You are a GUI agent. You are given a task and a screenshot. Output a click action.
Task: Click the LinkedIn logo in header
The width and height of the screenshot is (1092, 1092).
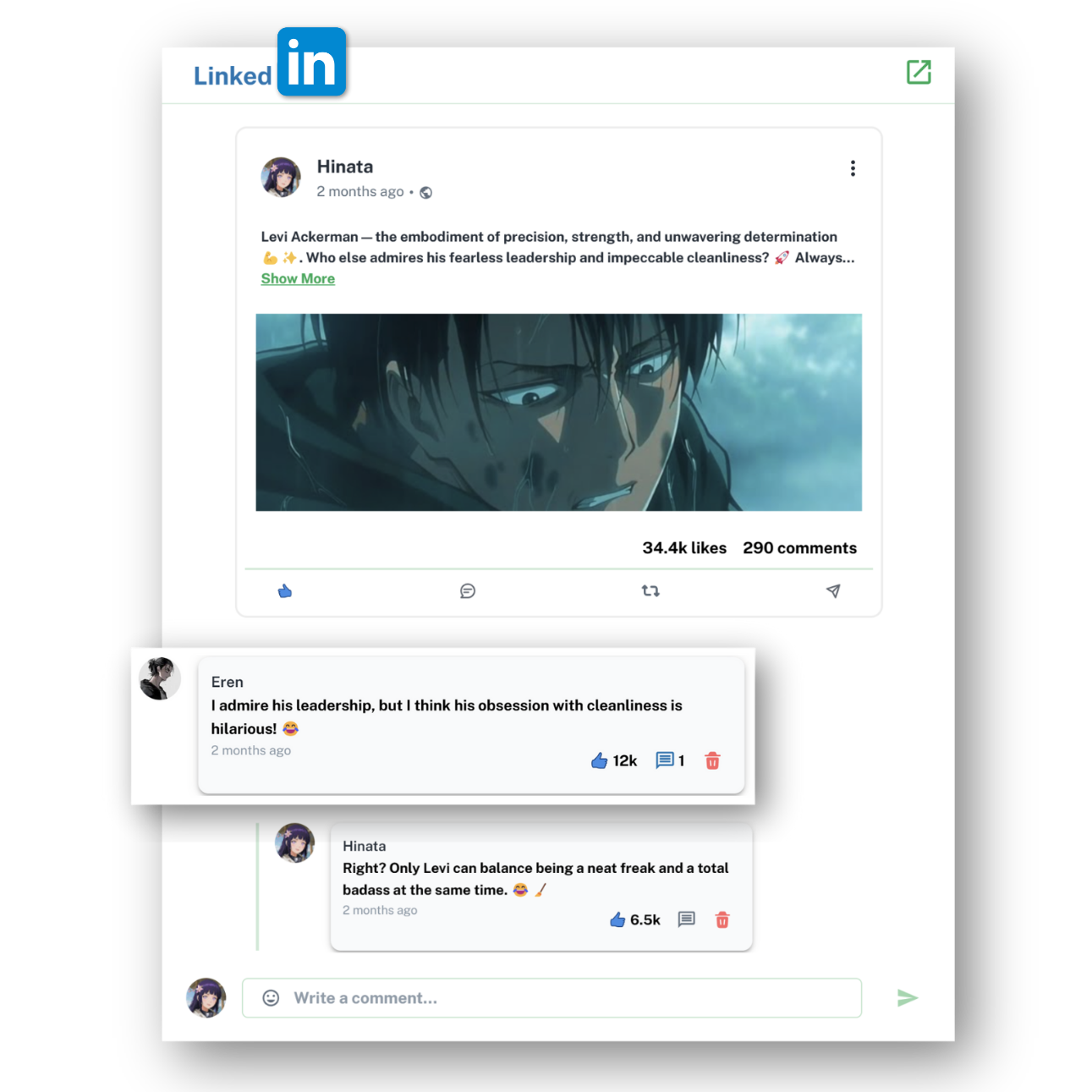271,64
